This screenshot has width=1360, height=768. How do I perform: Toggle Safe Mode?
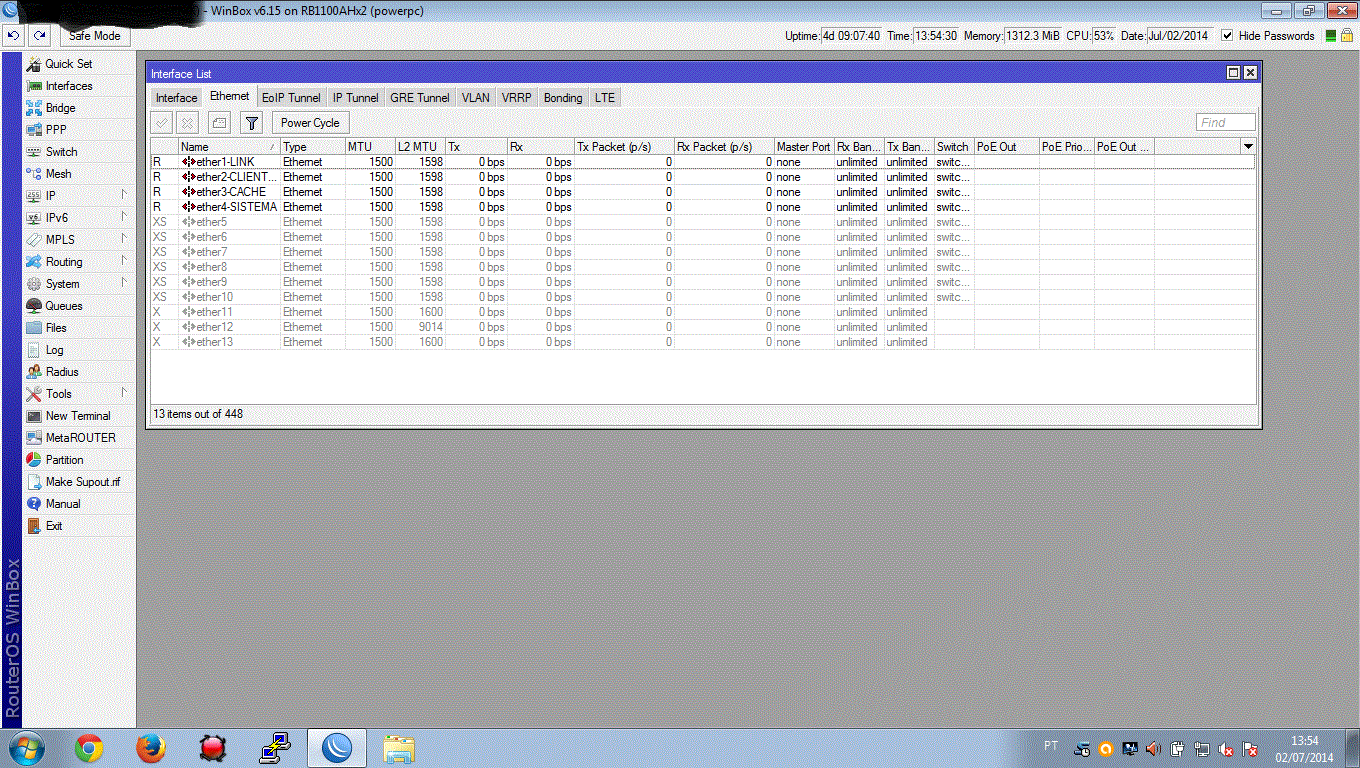[95, 36]
